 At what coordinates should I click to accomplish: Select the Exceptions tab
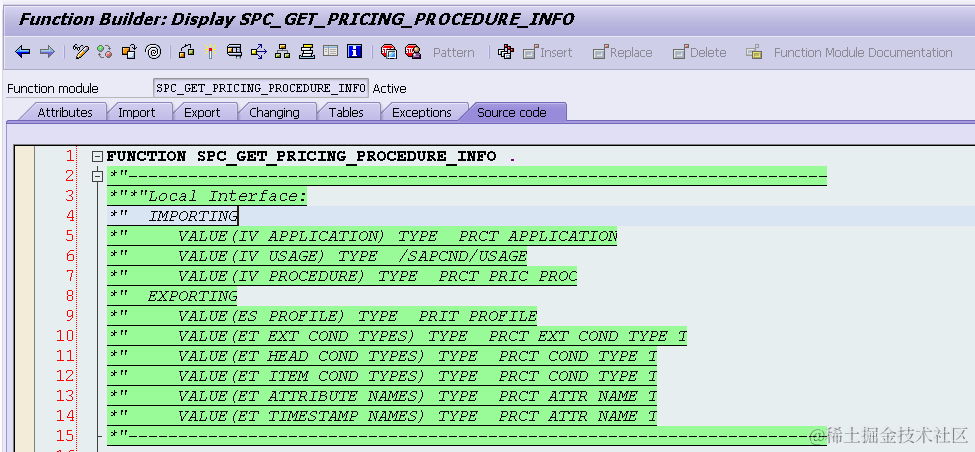[422, 113]
